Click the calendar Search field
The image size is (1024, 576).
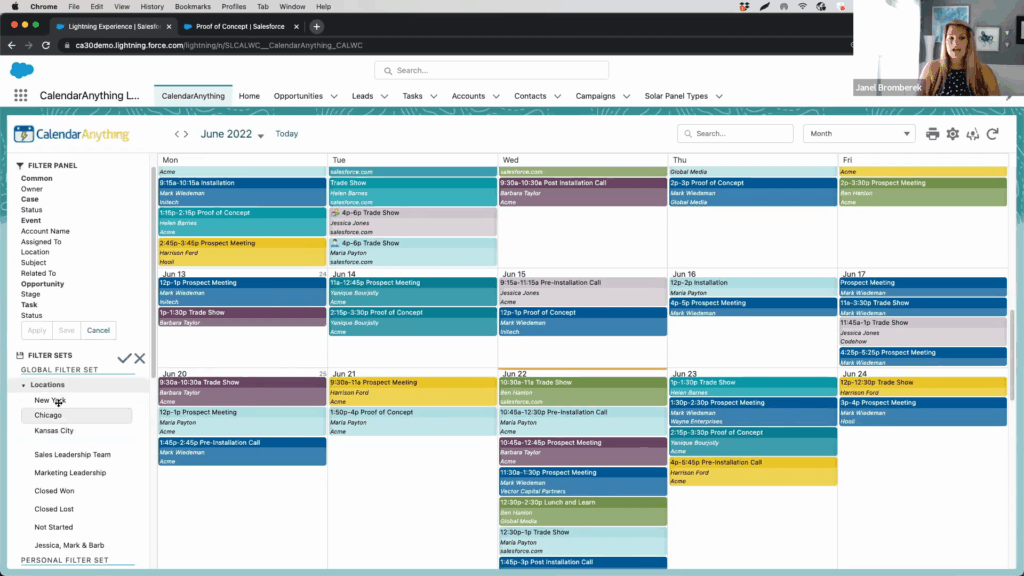[x=735, y=134]
